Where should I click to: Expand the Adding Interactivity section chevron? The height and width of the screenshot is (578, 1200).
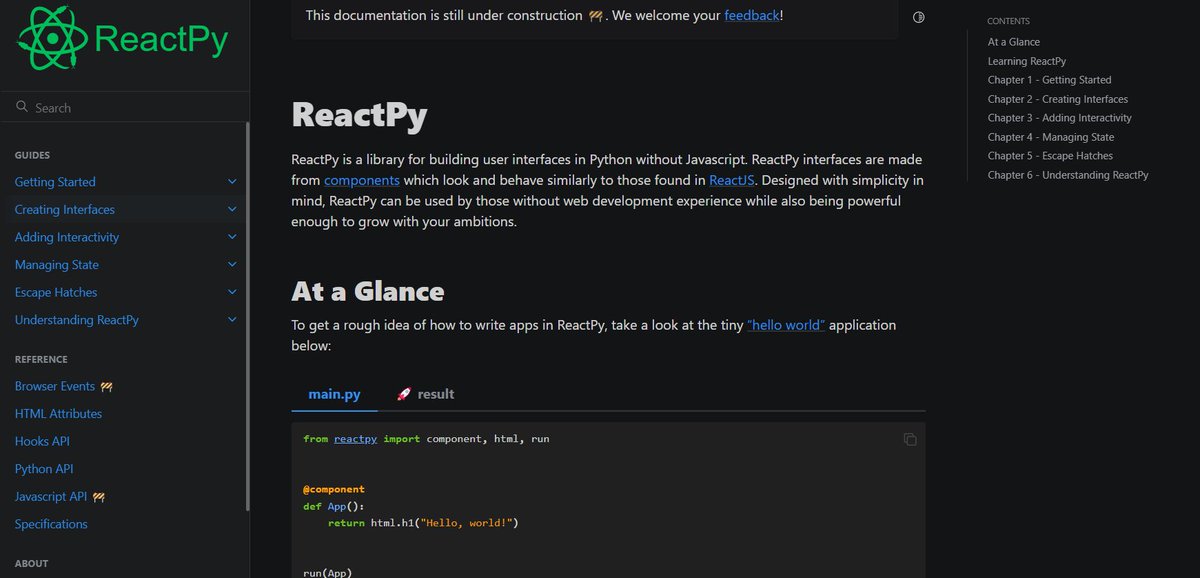click(232, 237)
